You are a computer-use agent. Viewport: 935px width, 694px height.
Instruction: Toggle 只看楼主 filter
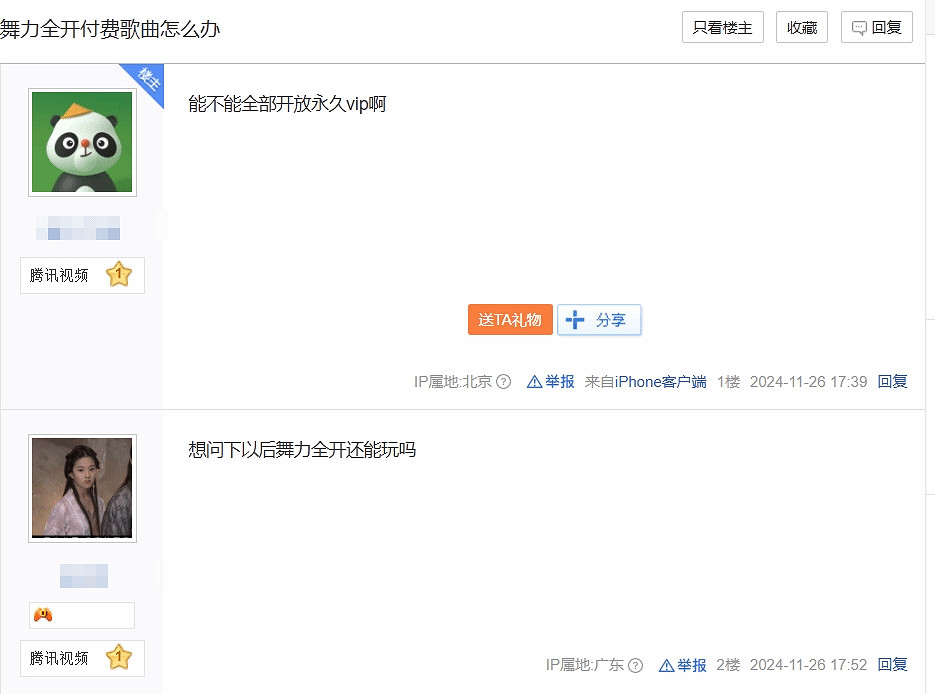click(723, 28)
